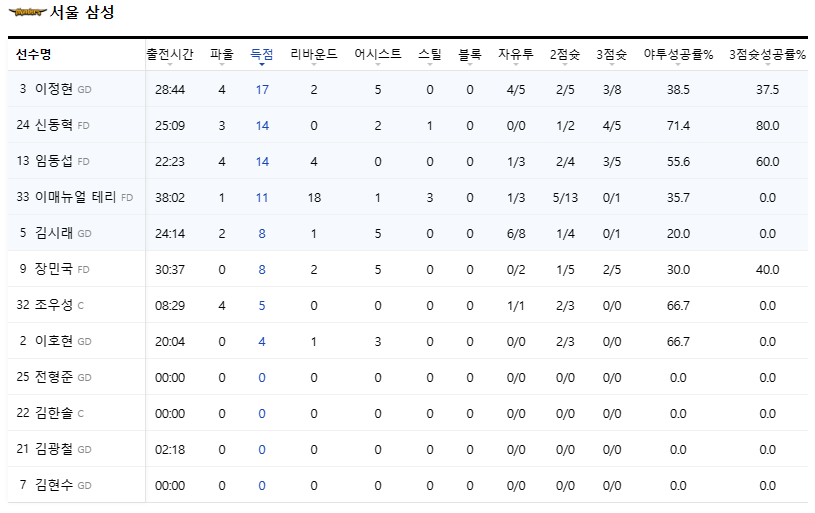Click 이매뉴얼 테리's 11 points value
The width and height of the screenshot is (815, 513).
[262, 198]
